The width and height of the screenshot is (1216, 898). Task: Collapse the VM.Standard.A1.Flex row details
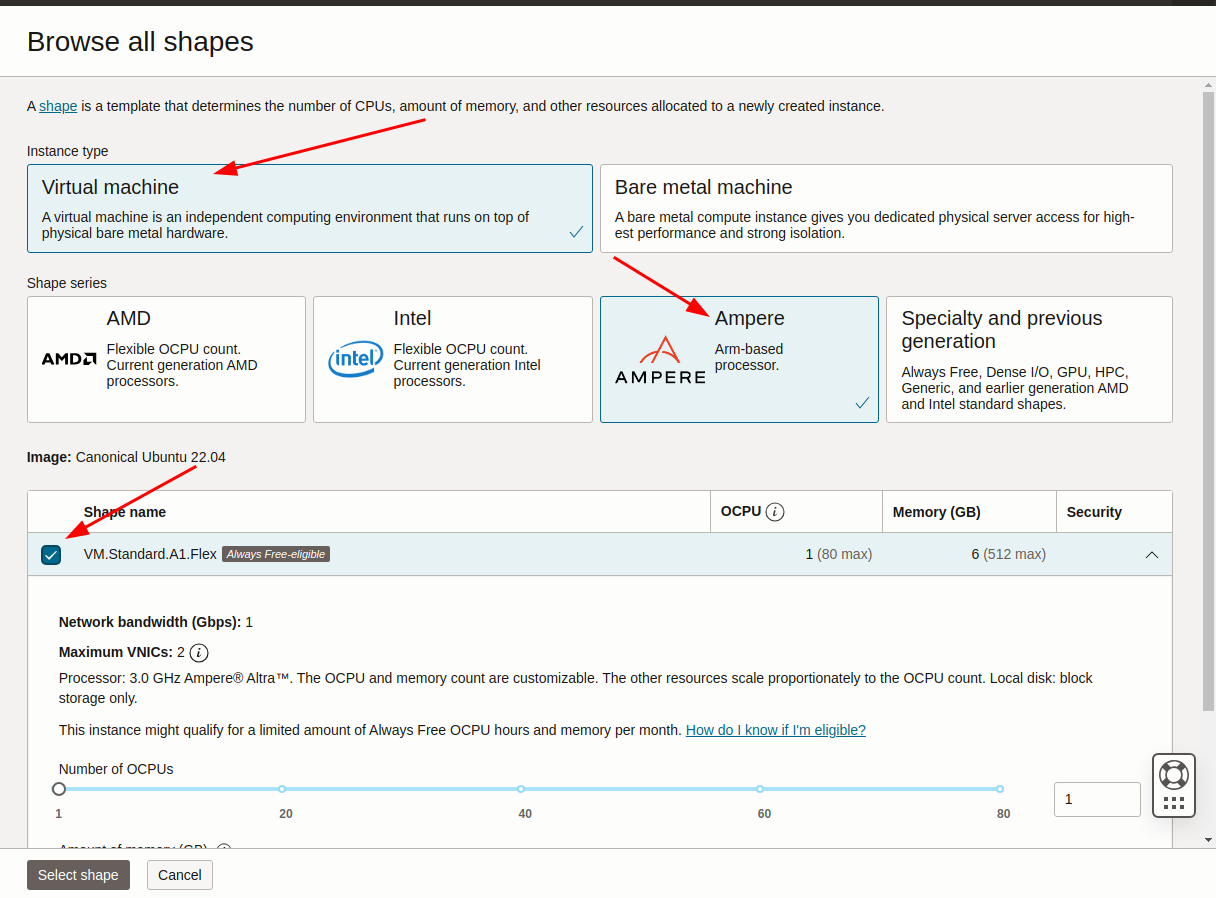(1152, 555)
